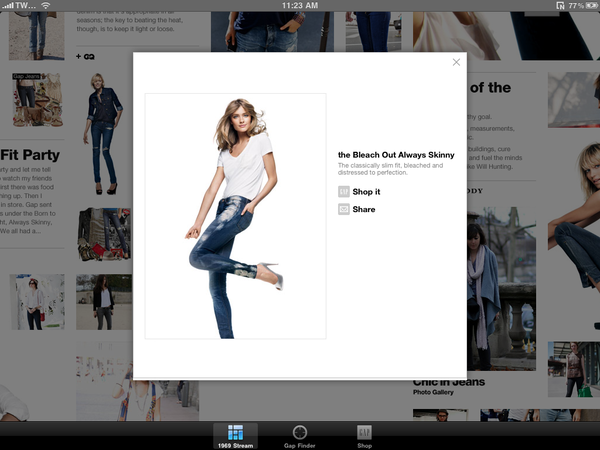This screenshot has height=450, width=600.
Task: Open the Shop tab in bottom bar
Action: (x=364, y=436)
